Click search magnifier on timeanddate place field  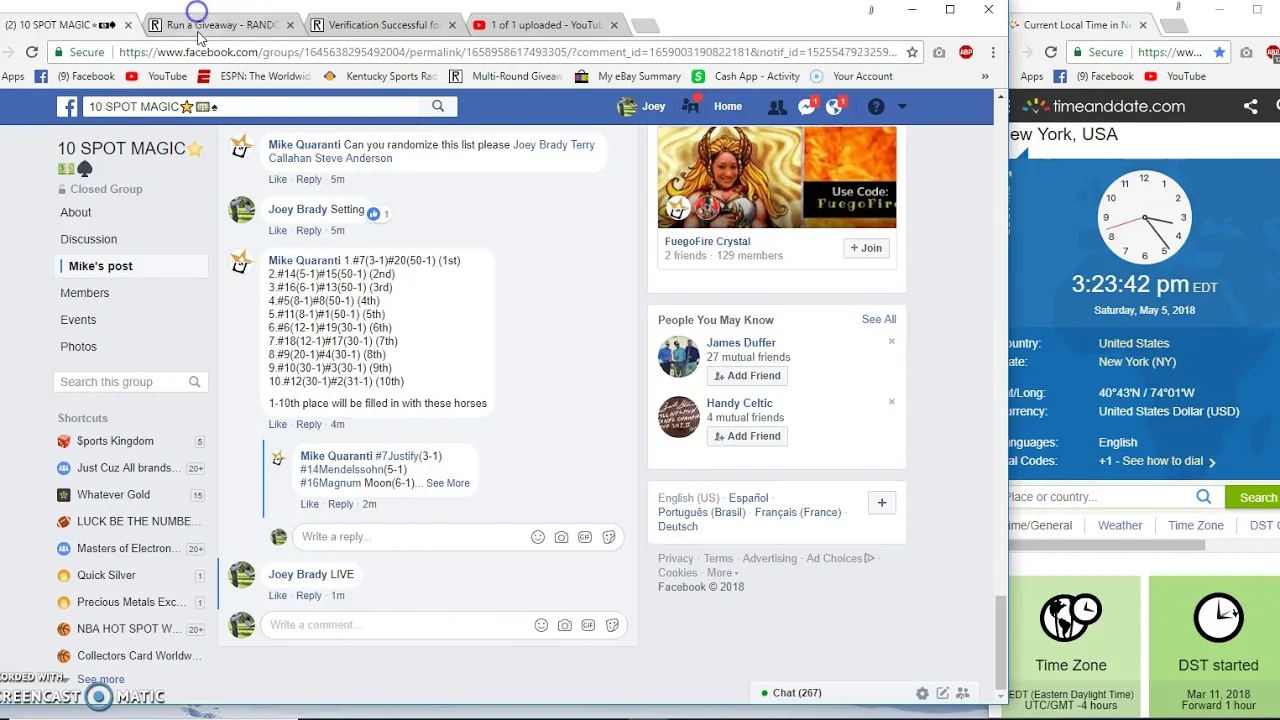click(x=1204, y=497)
